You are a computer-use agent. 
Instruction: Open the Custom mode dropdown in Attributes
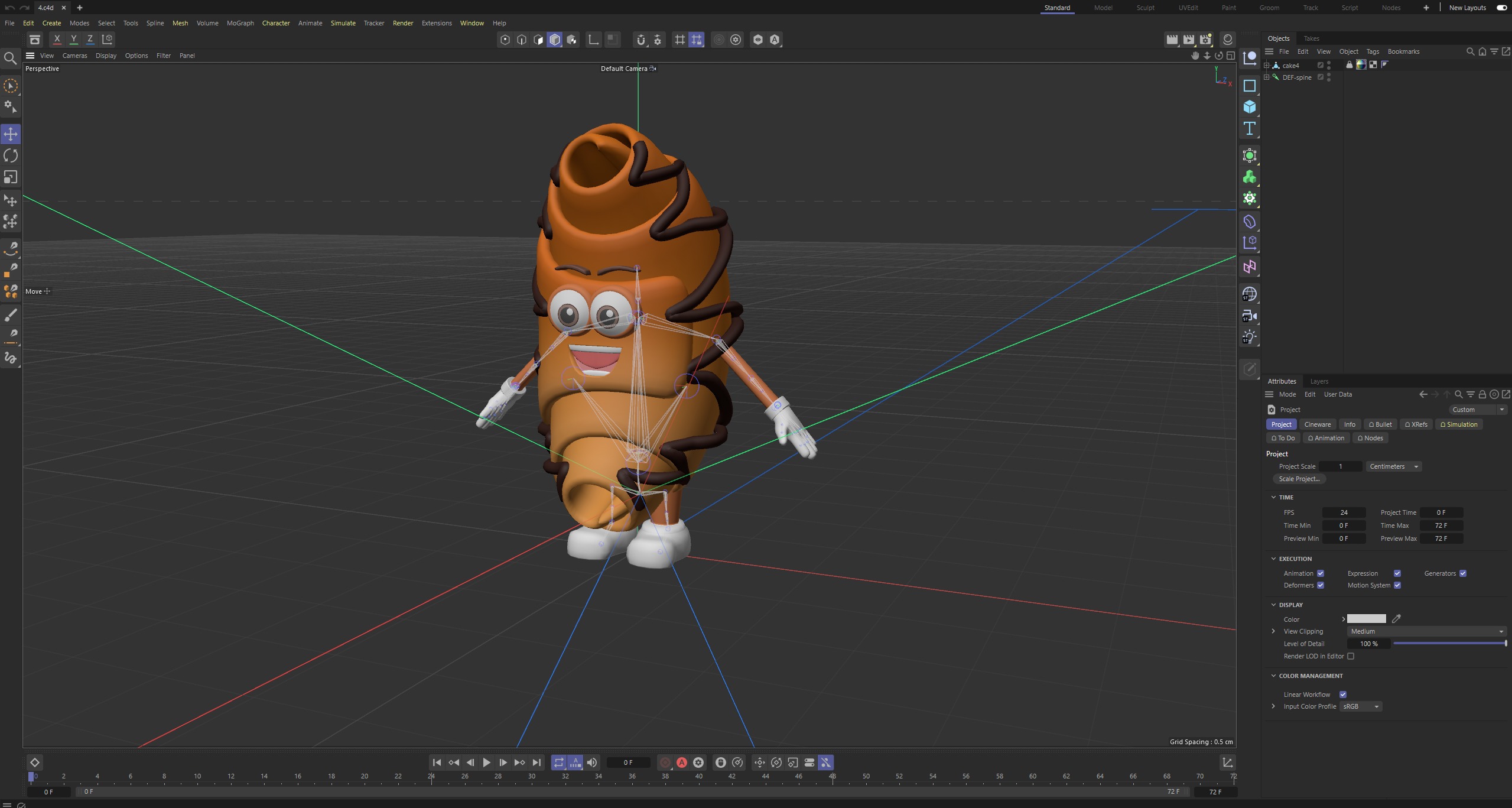[1477, 410]
